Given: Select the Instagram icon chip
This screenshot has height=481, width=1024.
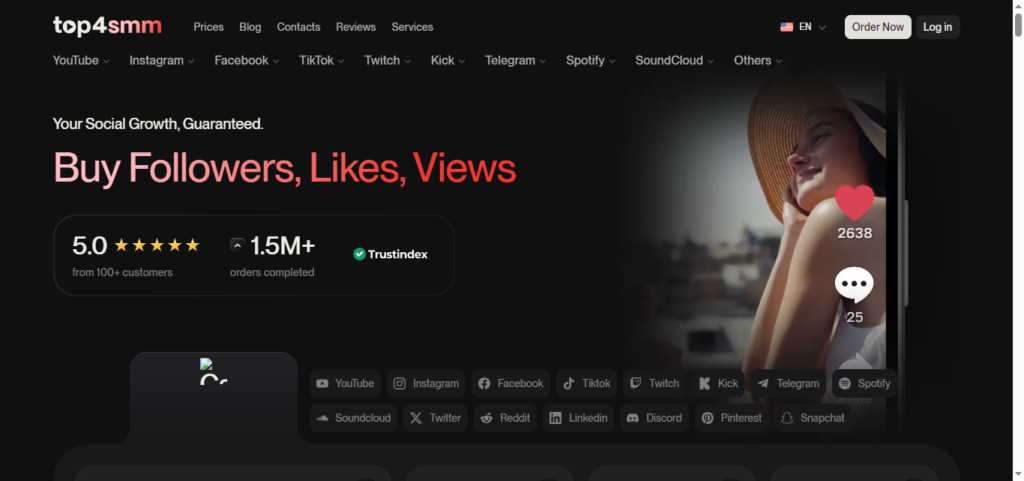Looking at the screenshot, I should (426, 384).
